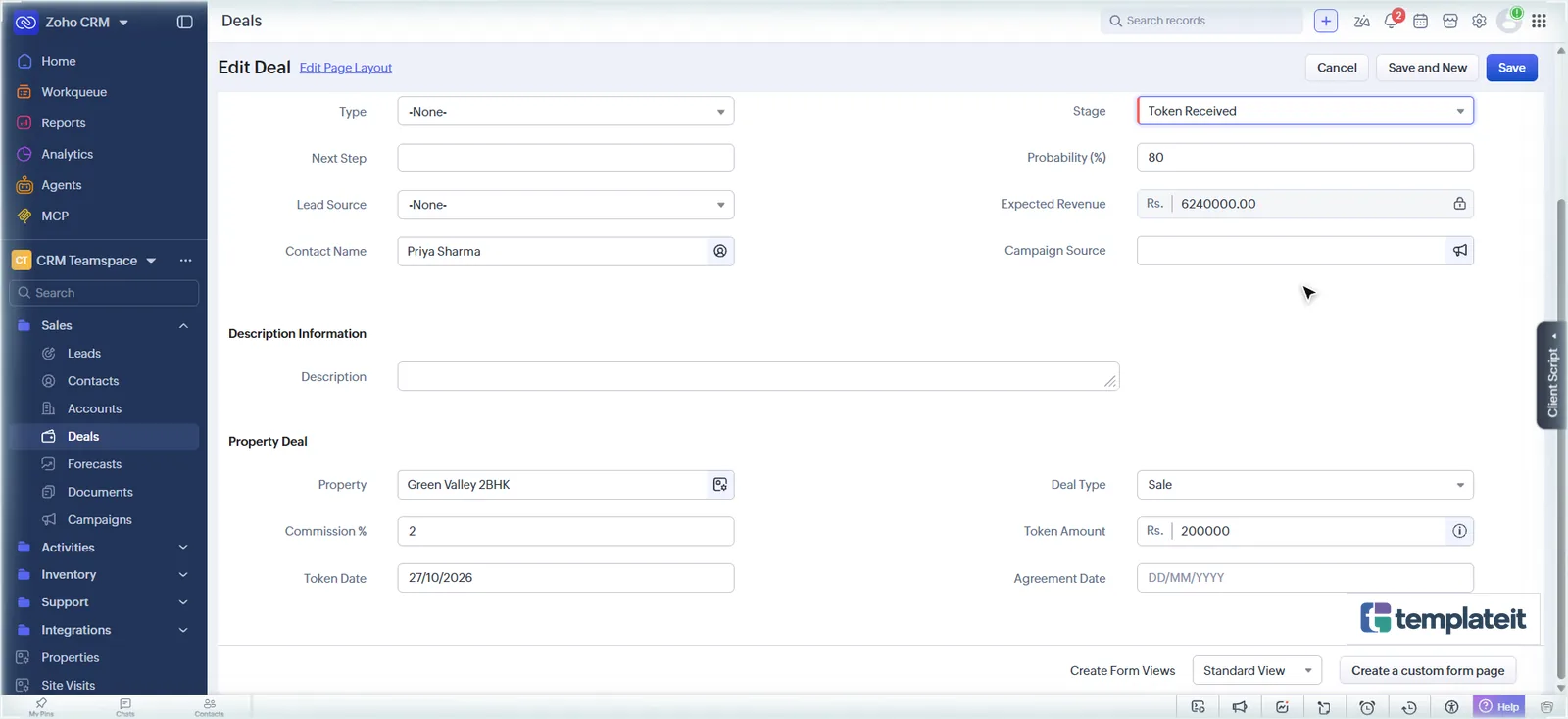Expand the Inventory section

coord(183,575)
